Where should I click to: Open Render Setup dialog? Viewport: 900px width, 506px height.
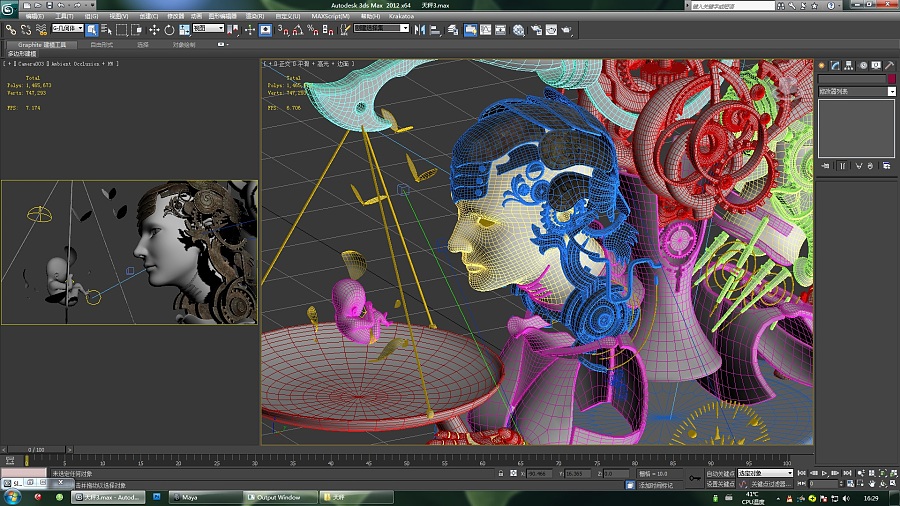click(536, 29)
